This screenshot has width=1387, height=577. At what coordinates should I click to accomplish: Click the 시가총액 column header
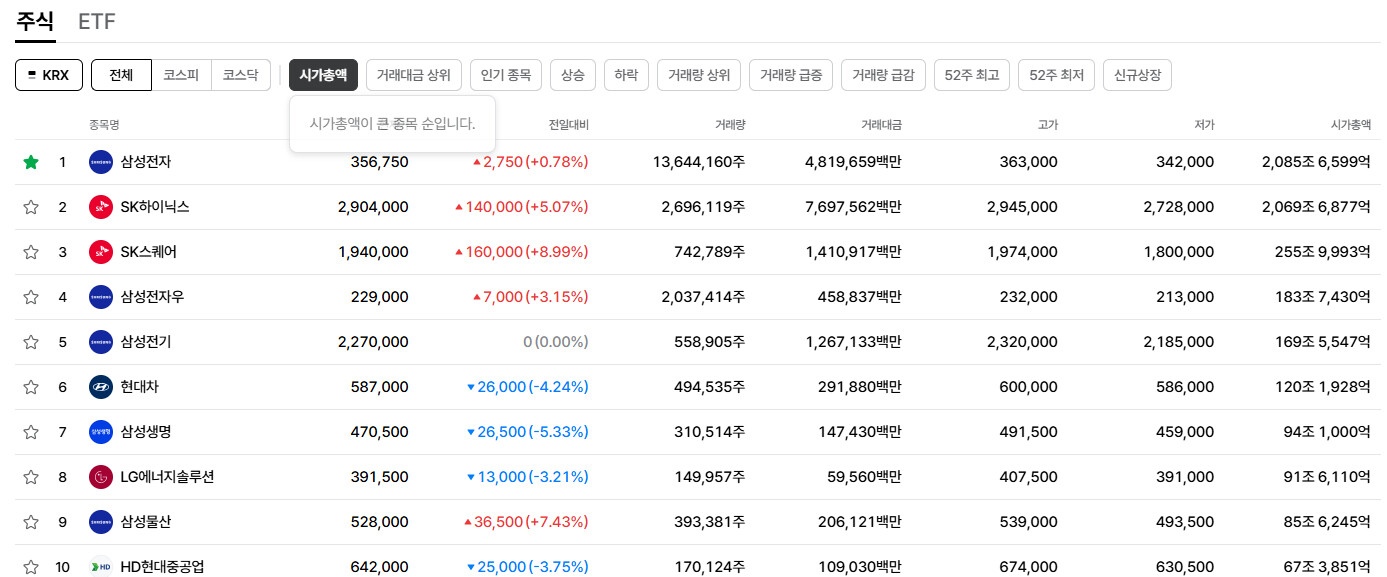click(x=1350, y=125)
